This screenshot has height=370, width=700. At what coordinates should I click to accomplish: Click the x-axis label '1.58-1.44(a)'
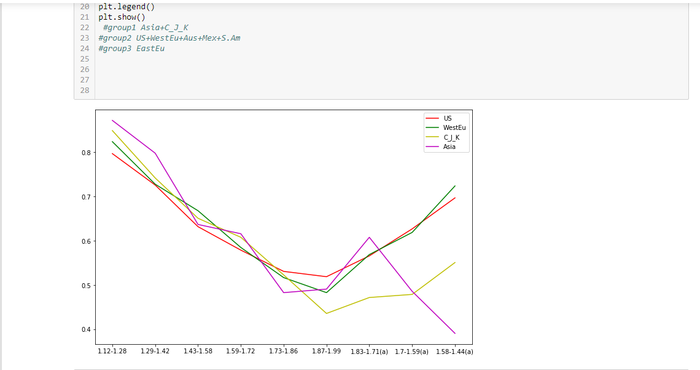click(454, 352)
